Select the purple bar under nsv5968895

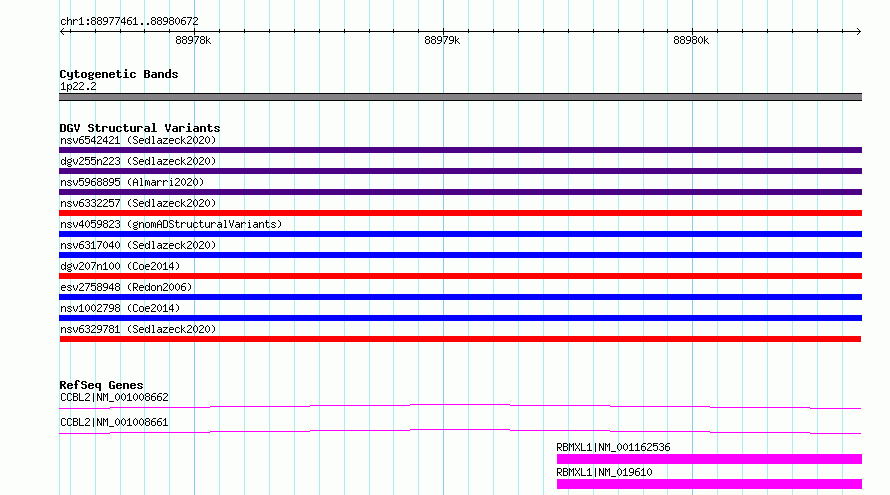point(460,192)
